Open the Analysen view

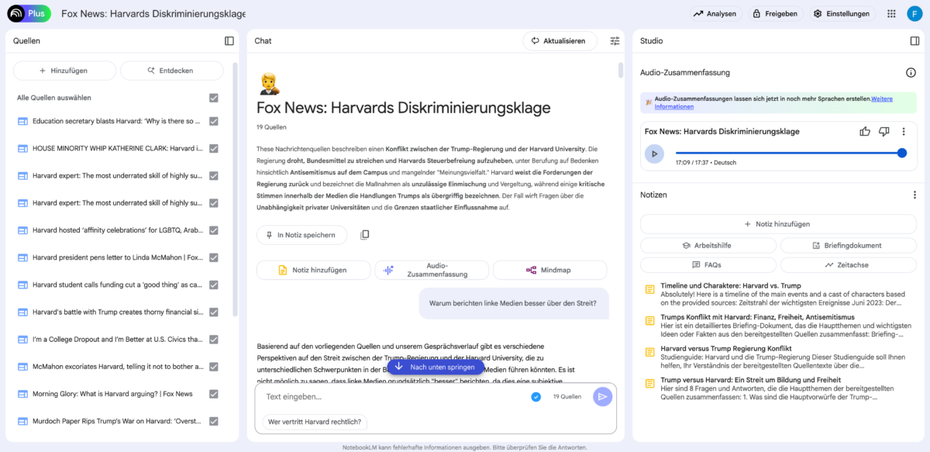tap(715, 14)
